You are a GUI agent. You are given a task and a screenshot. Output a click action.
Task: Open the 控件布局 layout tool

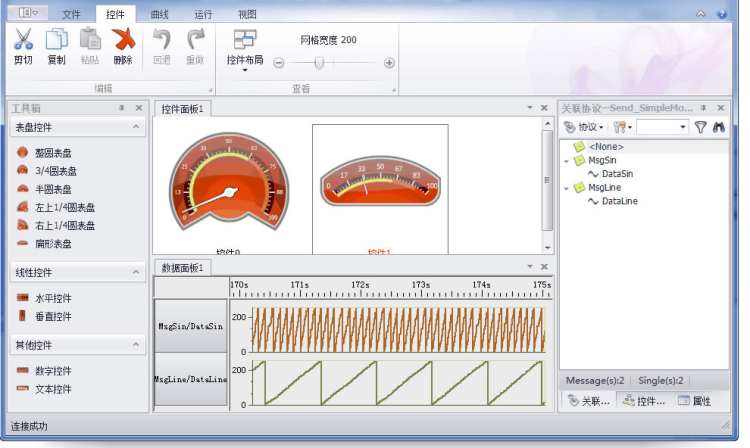pyautogui.click(x=245, y=50)
